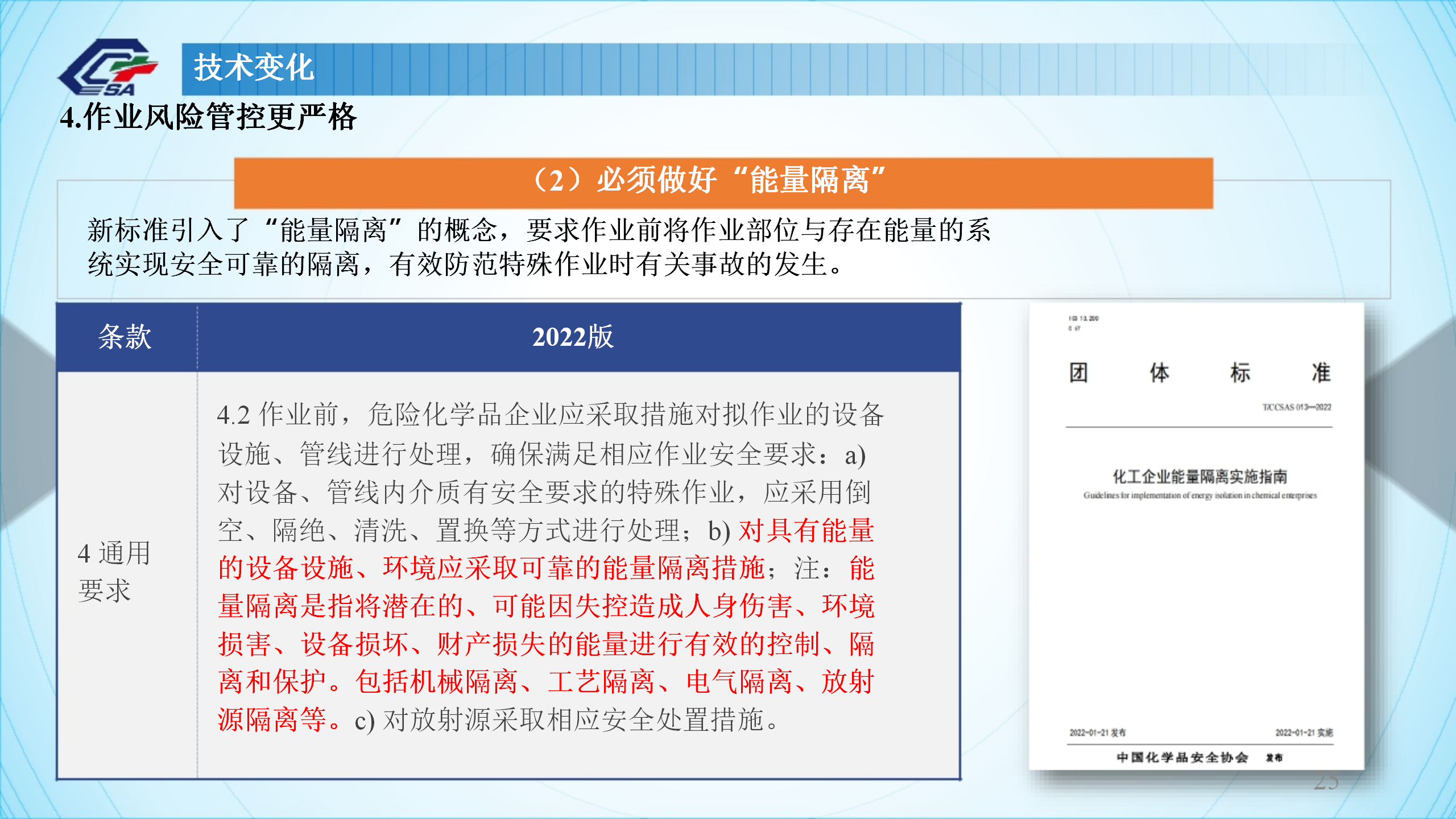1456x819 pixels.
Task: Click the 2022-01-21 实施 date on the cover
Action: coord(1304,733)
